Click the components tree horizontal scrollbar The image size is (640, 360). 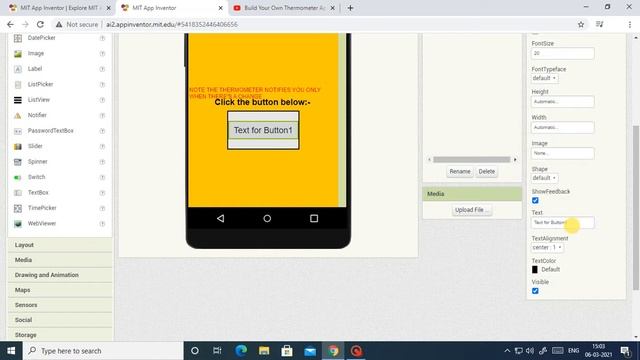point(472,160)
